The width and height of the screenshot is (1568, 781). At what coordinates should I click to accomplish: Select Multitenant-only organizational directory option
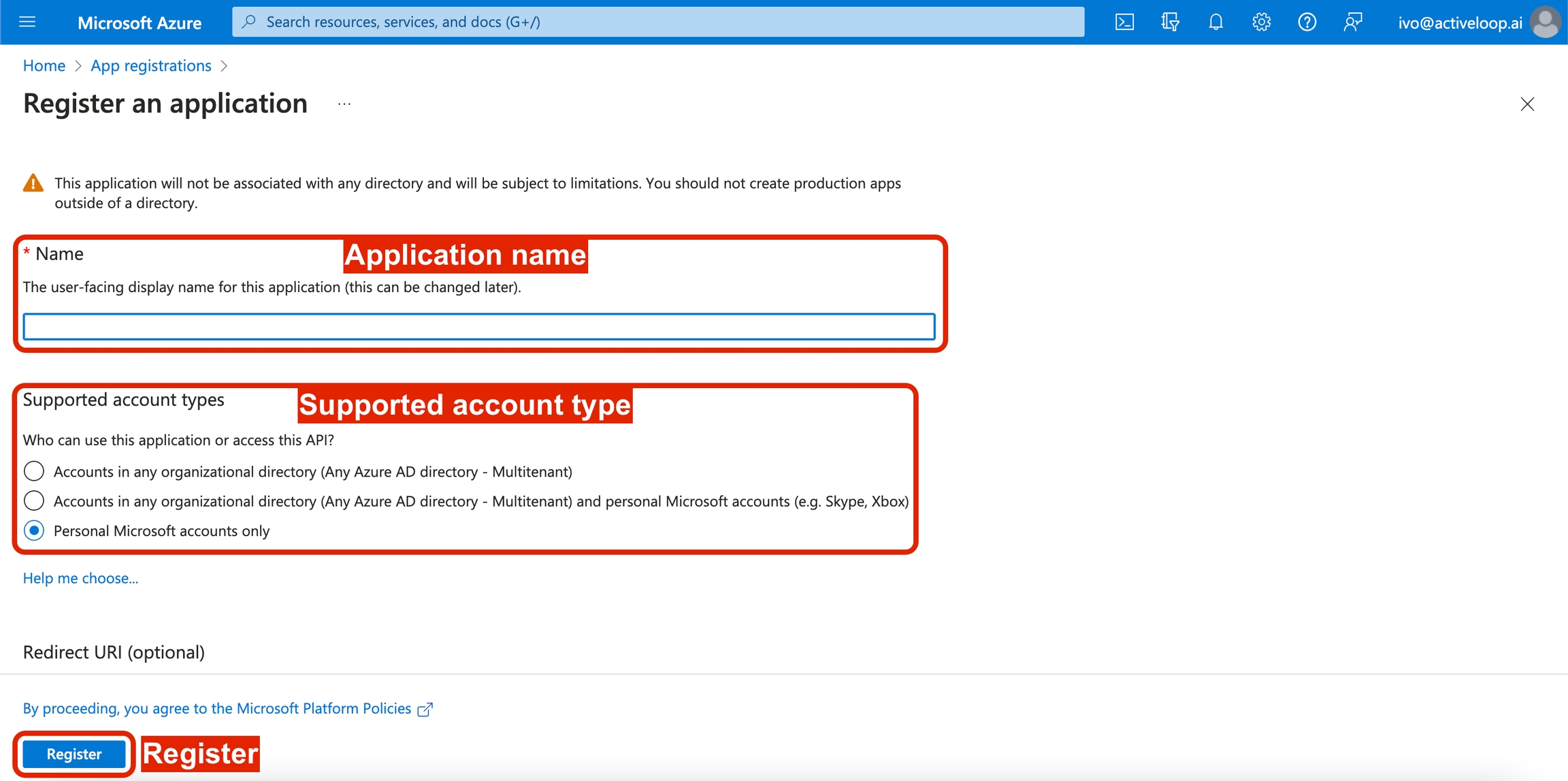pos(34,471)
